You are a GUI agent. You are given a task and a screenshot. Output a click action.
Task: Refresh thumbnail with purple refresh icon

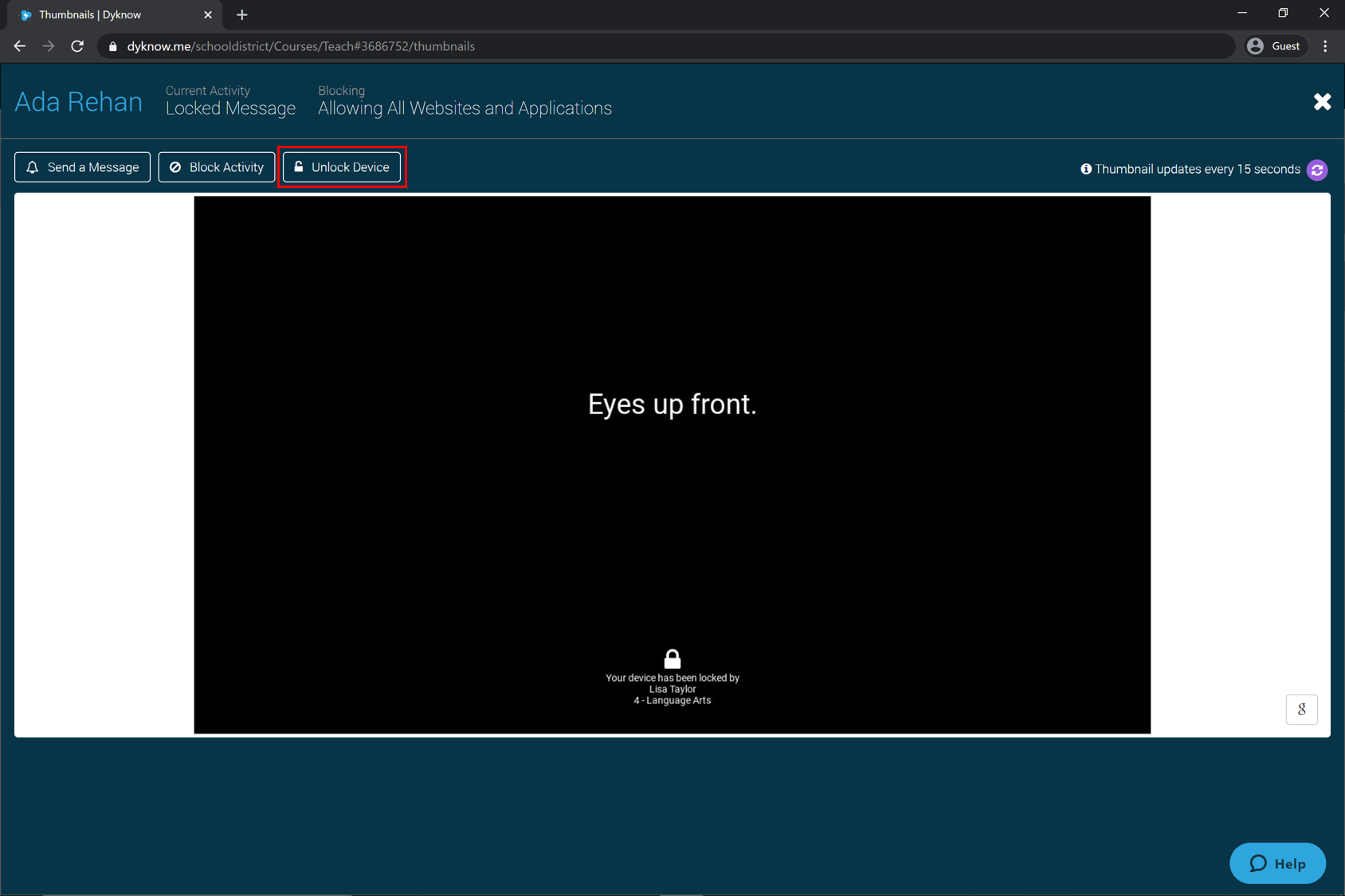coord(1317,170)
